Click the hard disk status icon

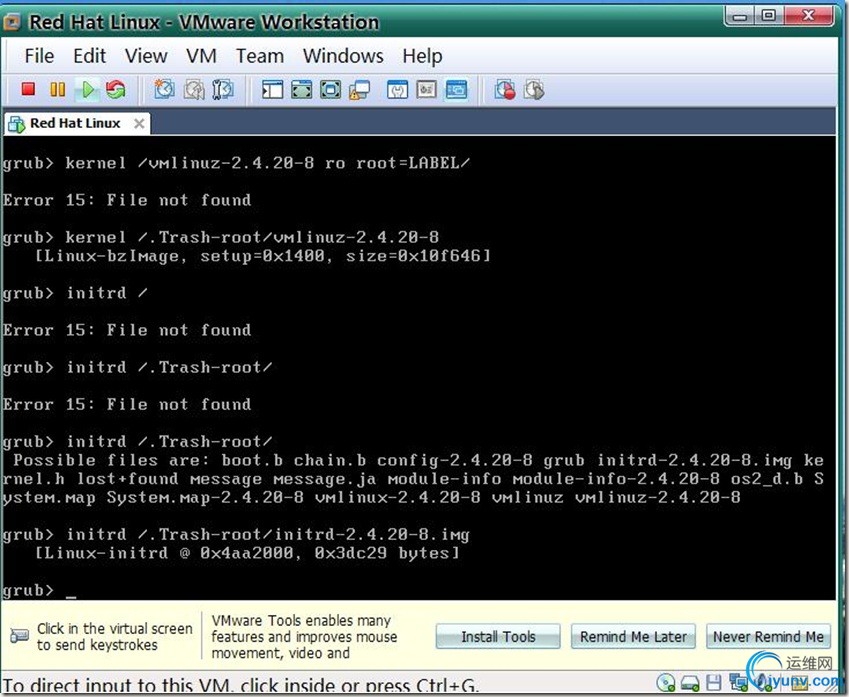coord(690,682)
